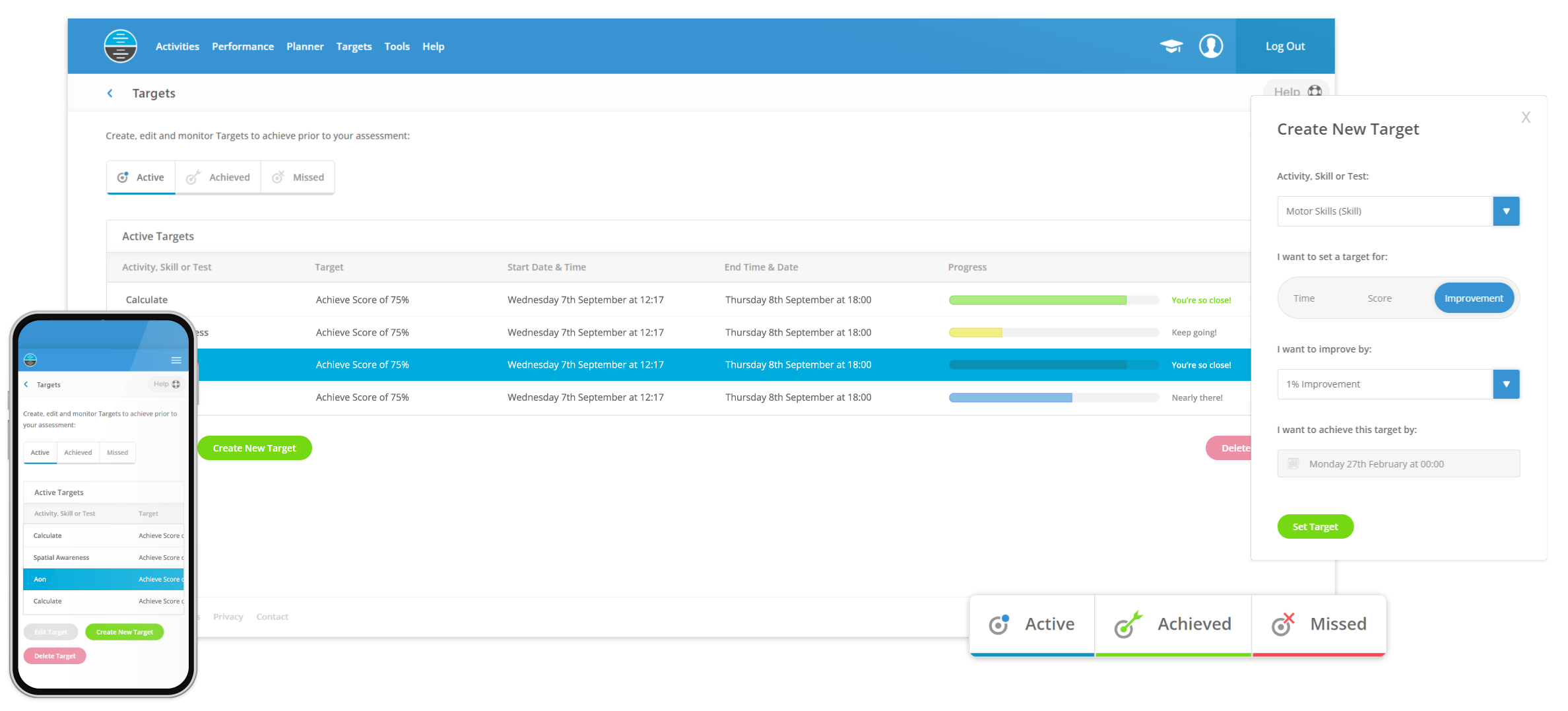This screenshot has width=1568, height=711.
Task: Click the green Create New Target button
Action: (254, 448)
